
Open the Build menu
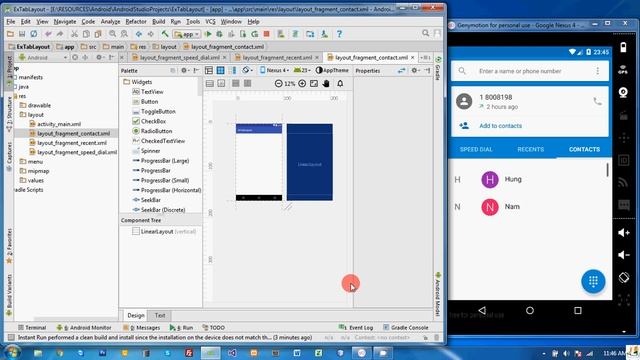(158, 22)
